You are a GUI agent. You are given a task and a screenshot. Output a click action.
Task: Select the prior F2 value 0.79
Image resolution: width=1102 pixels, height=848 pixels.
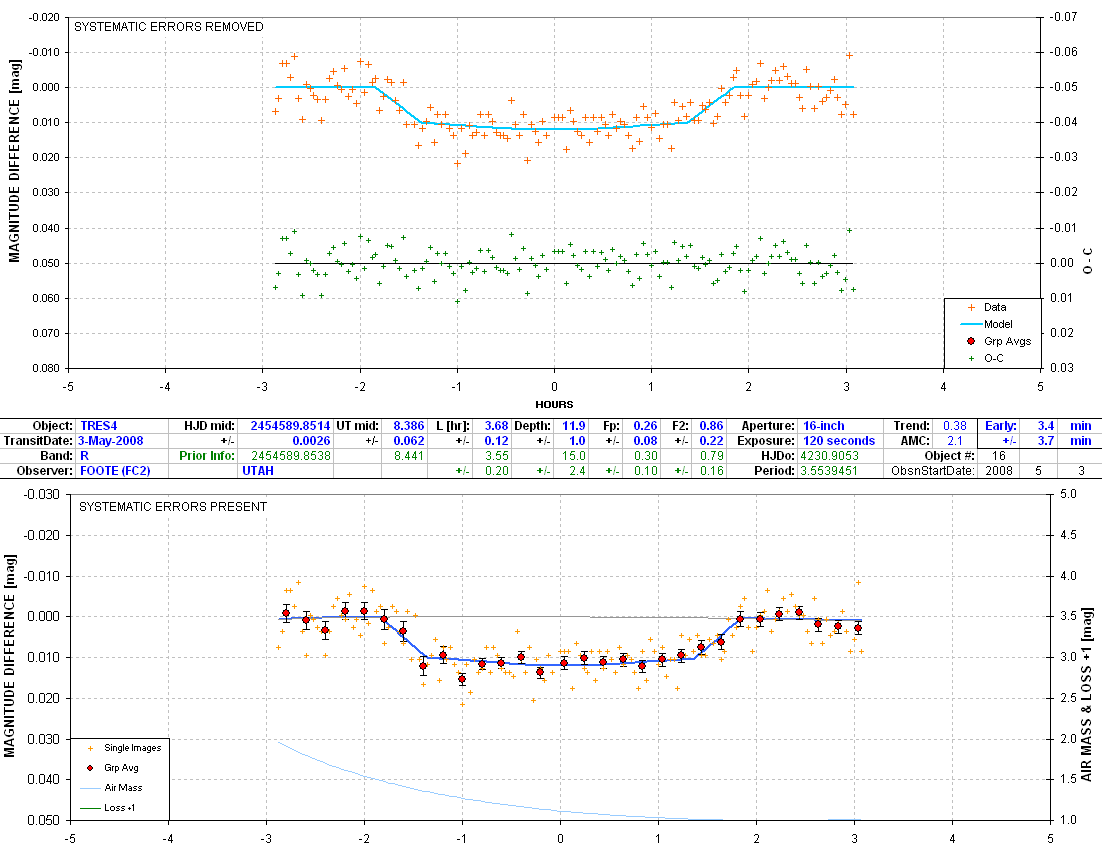pos(711,455)
